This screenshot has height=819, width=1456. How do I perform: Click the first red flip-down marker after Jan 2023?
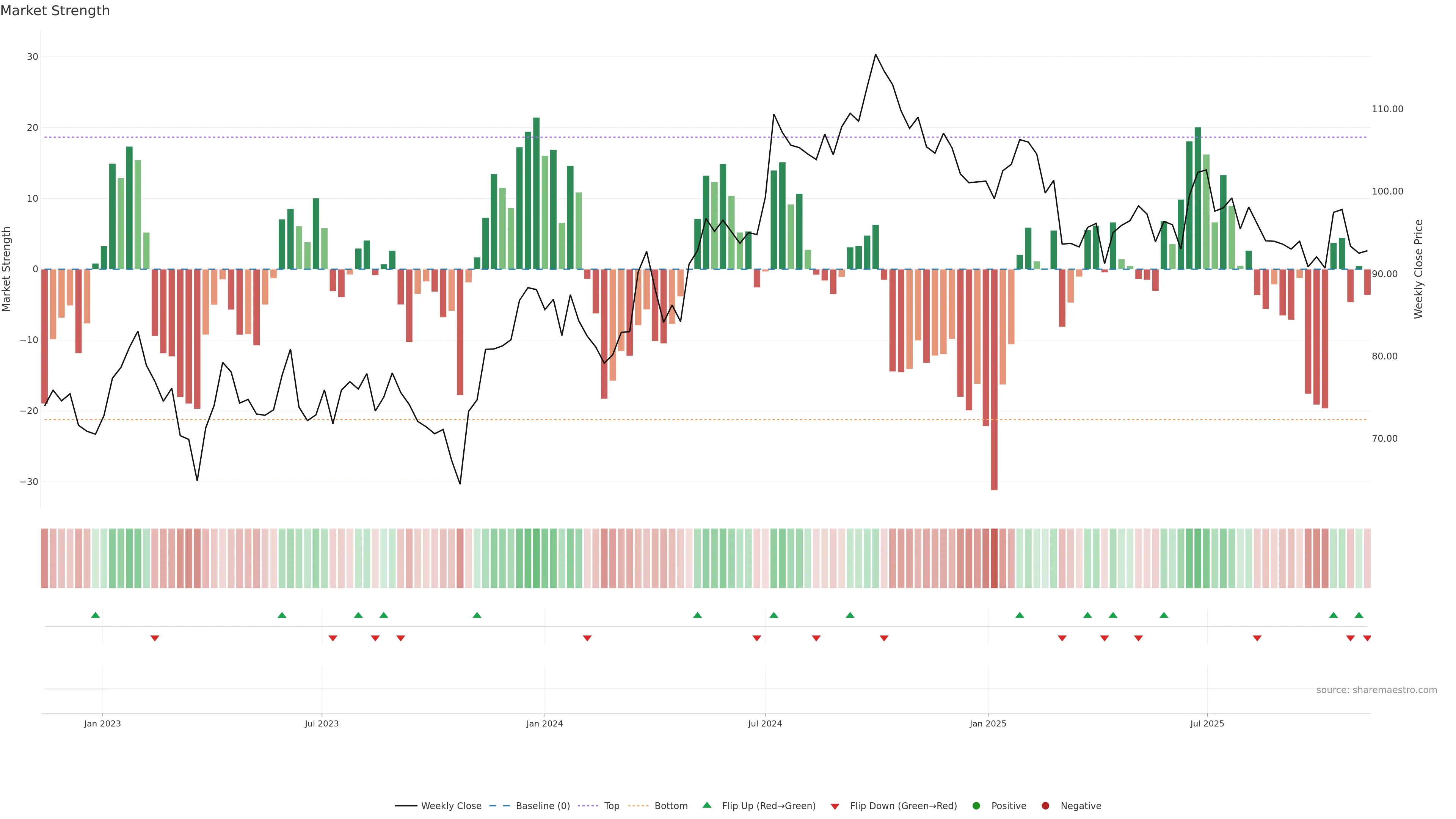(x=155, y=638)
